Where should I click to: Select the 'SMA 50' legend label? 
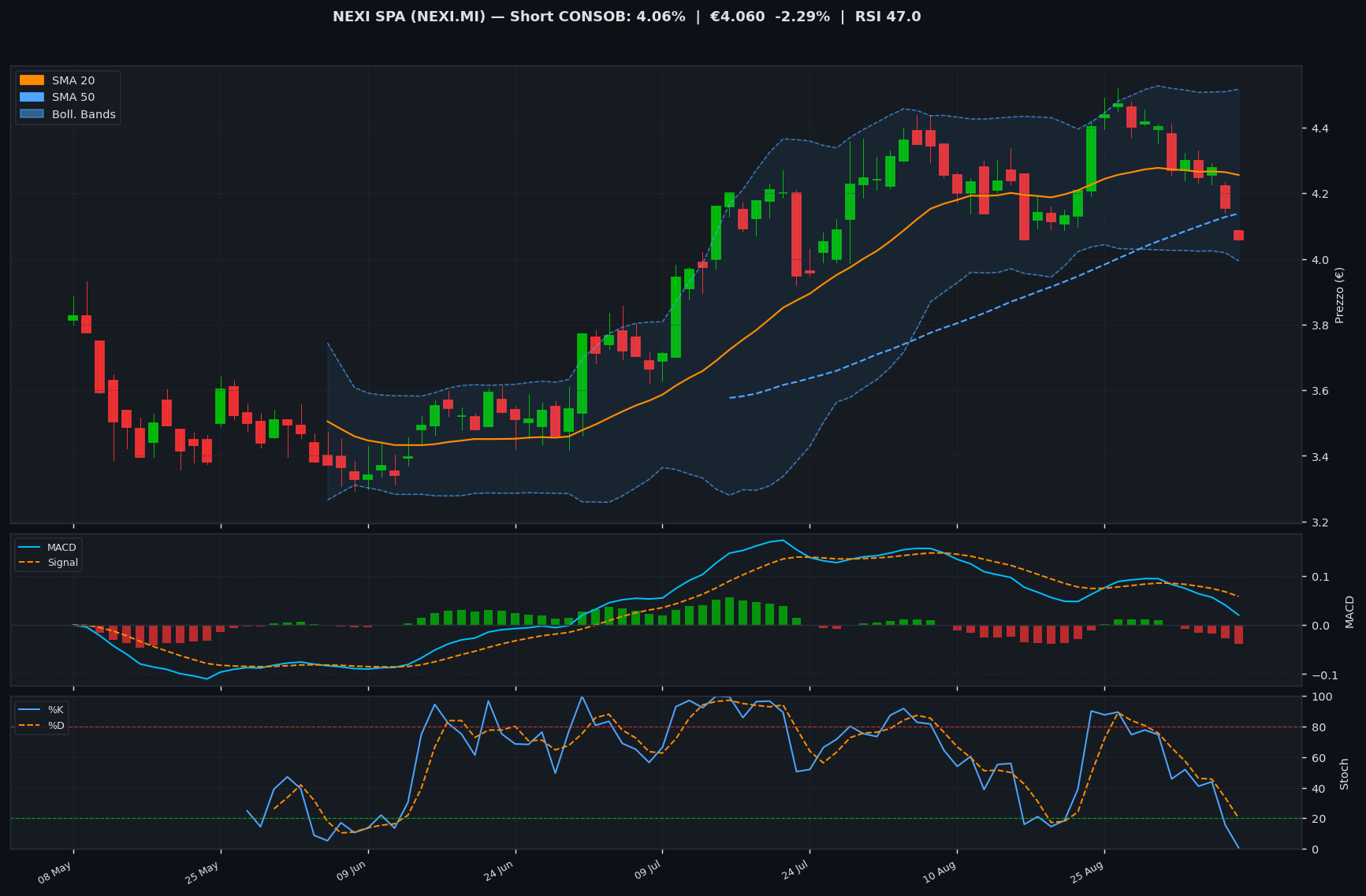(x=73, y=97)
